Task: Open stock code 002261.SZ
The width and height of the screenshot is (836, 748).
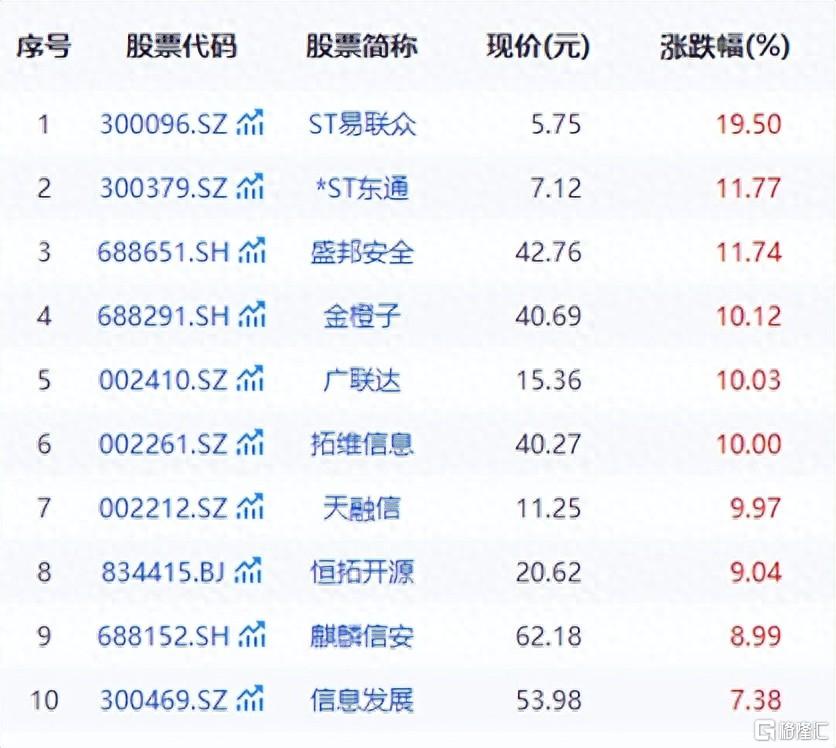Action: coord(163,444)
